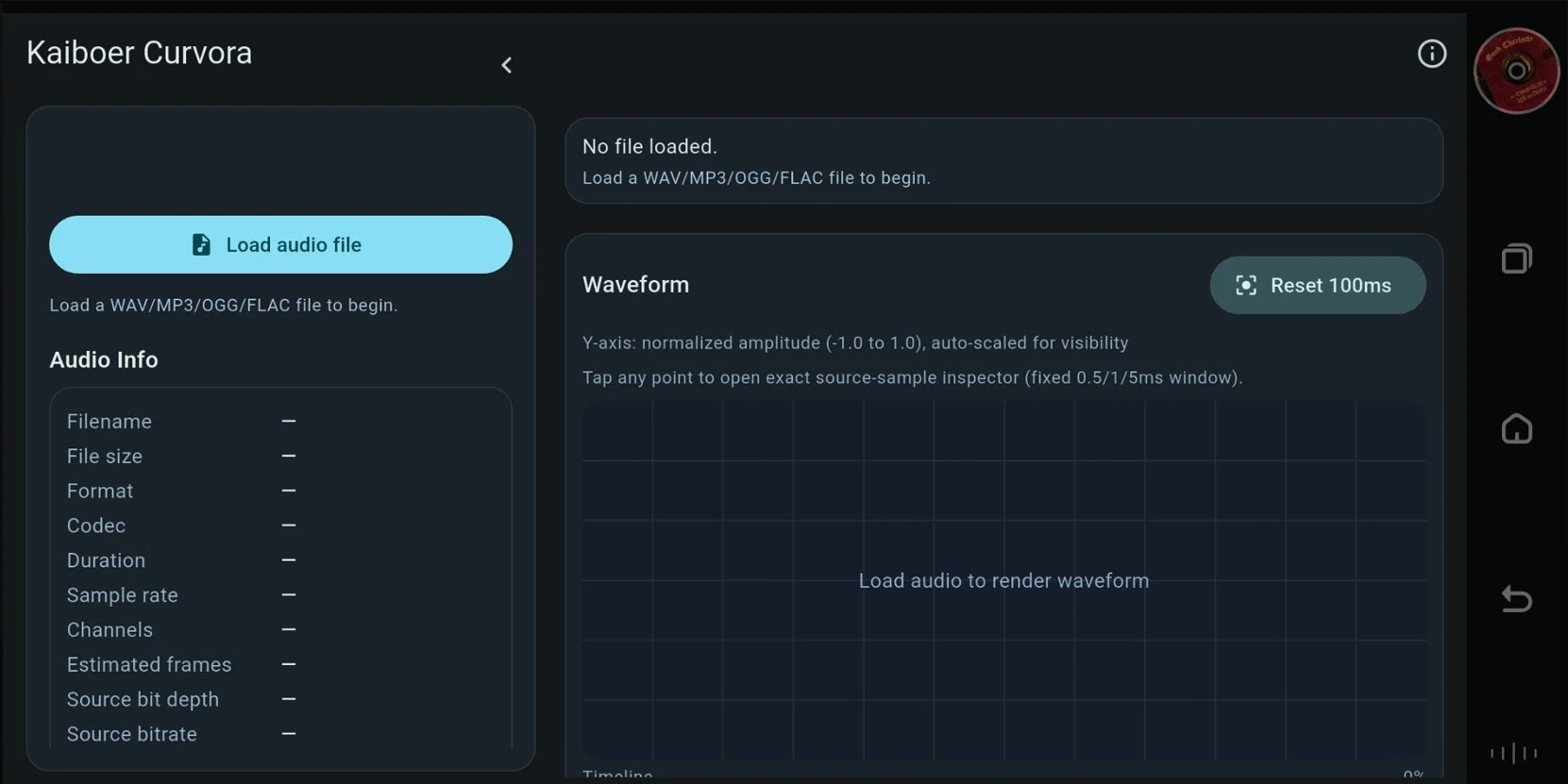
Task: Select the Channels row
Action: click(x=280, y=630)
